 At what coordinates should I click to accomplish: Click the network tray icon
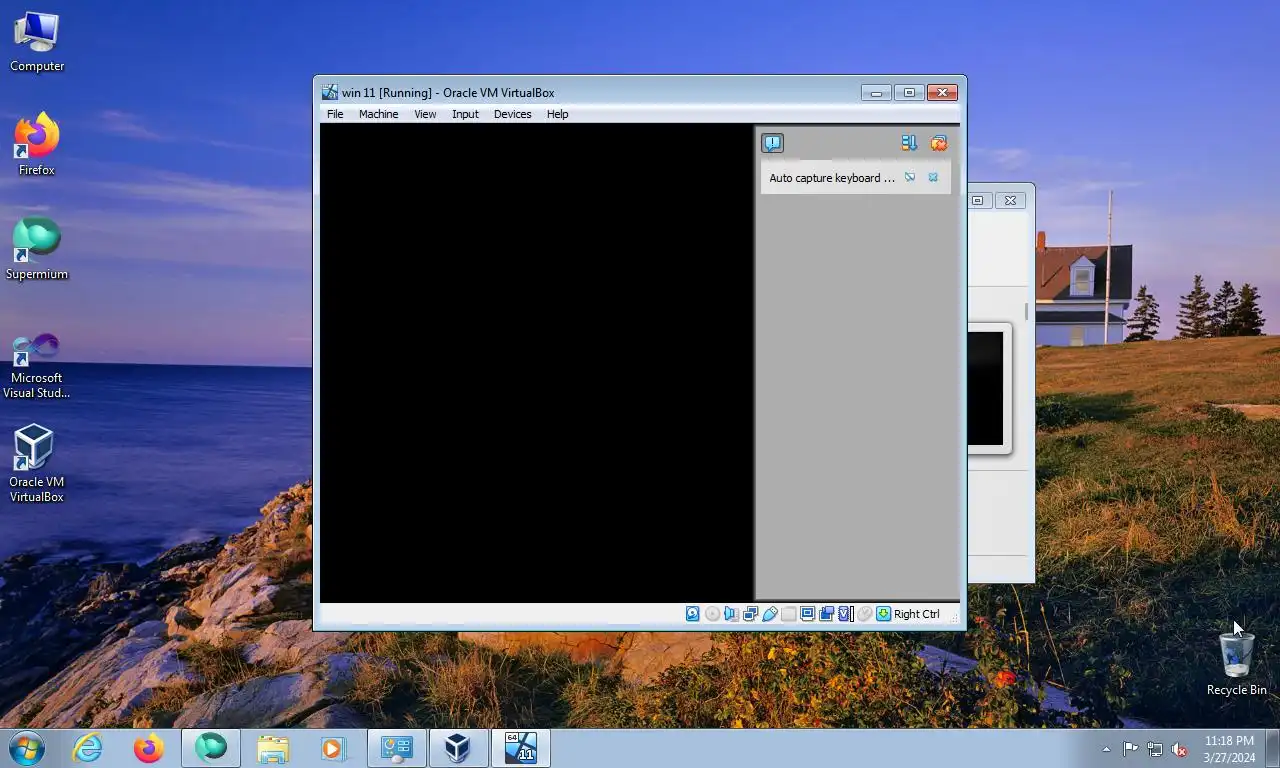(1155, 749)
